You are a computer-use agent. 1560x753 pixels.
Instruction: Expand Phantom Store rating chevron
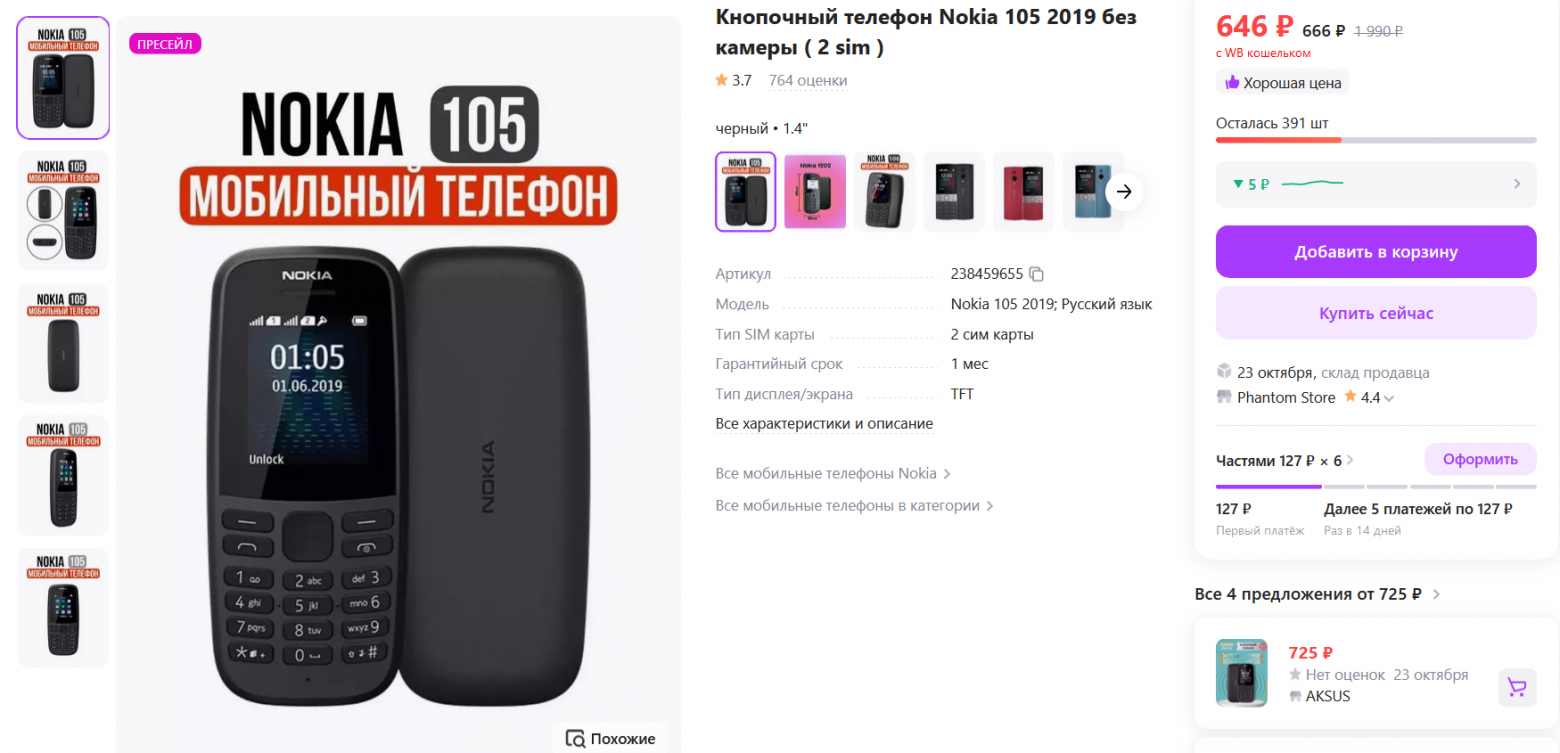1389,398
